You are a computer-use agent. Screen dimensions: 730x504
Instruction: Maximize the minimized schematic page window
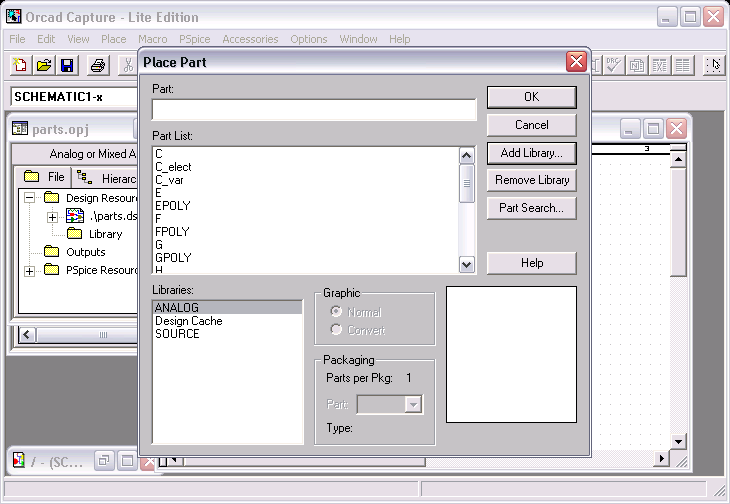pyautogui.click(x=127, y=461)
